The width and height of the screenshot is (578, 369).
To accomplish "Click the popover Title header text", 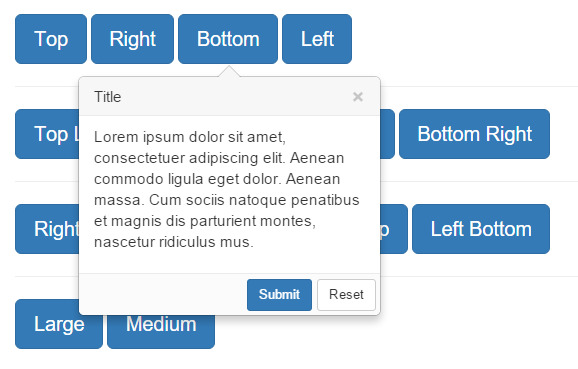I will (x=108, y=97).
